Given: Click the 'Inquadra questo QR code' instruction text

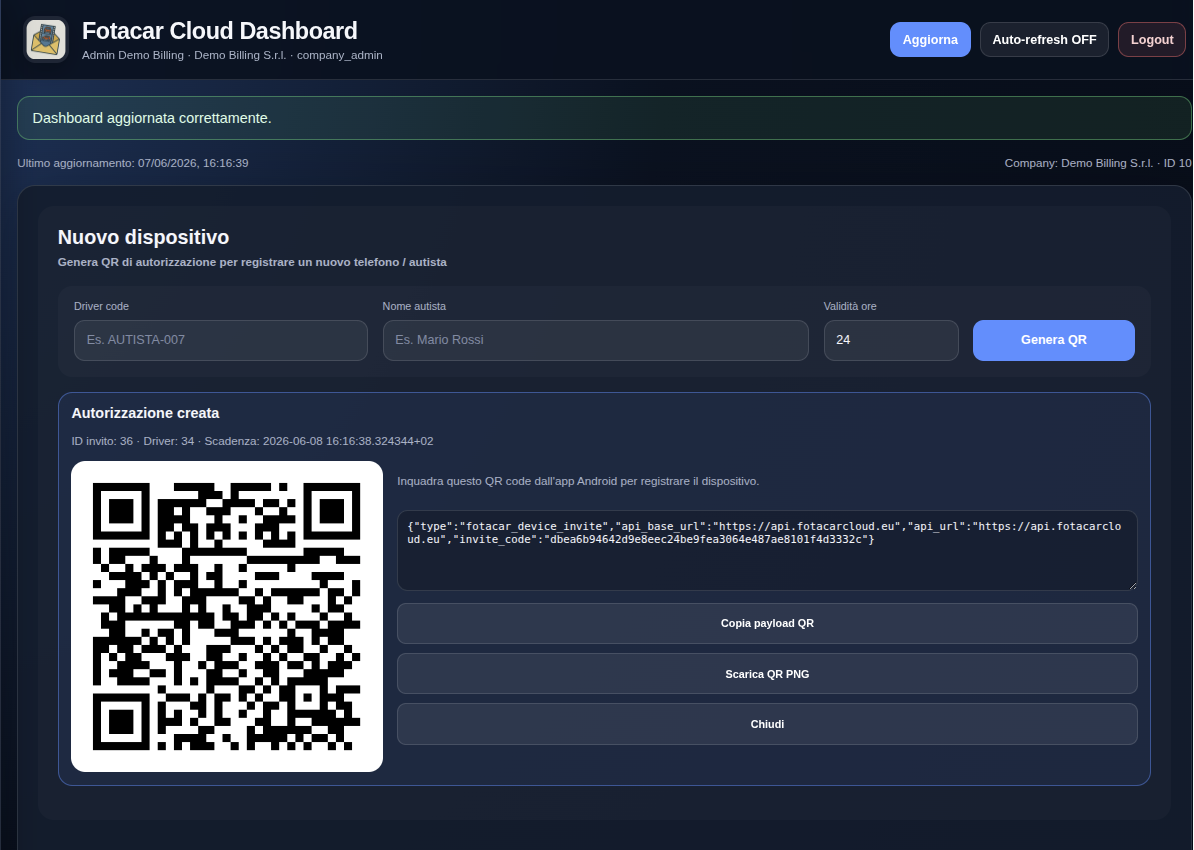Looking at the screenshot, I should point(578,481).
